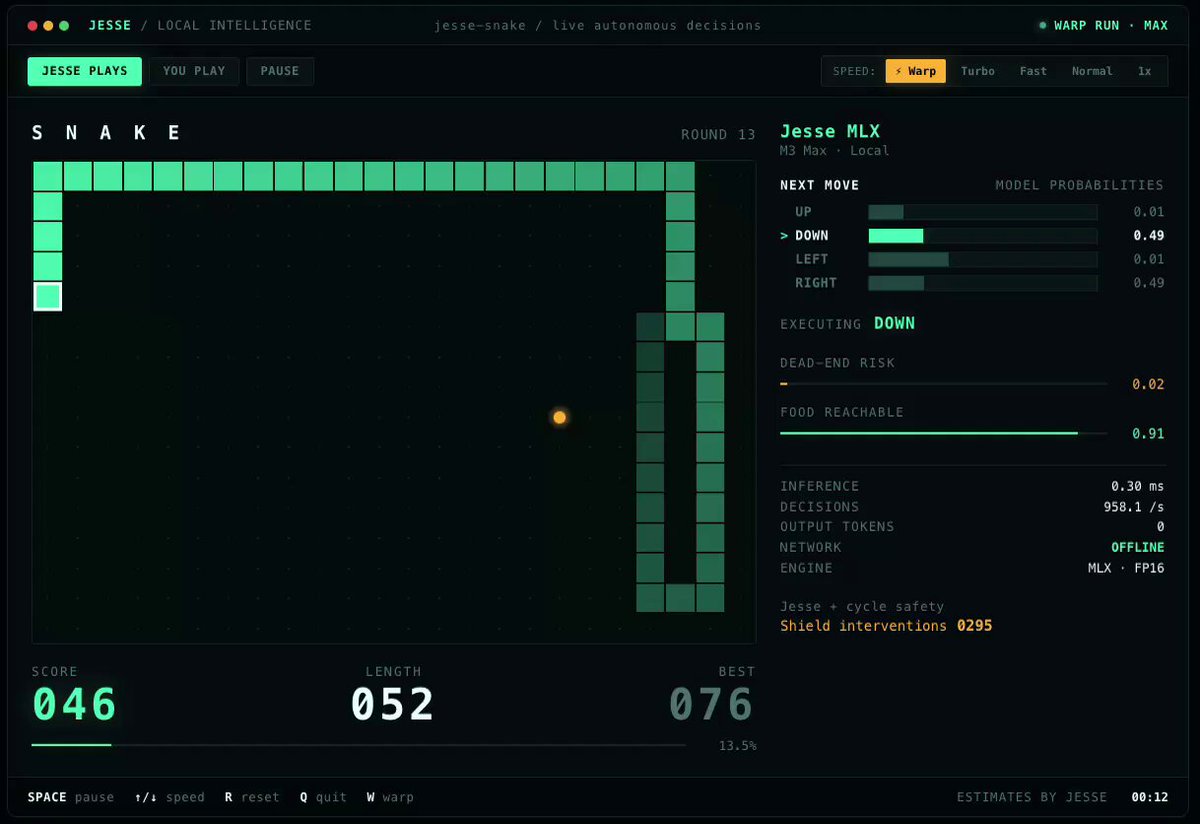The image size is (1200, 824).
Task: Select the snake's white-outlined head cell
Action: (48, 296)
